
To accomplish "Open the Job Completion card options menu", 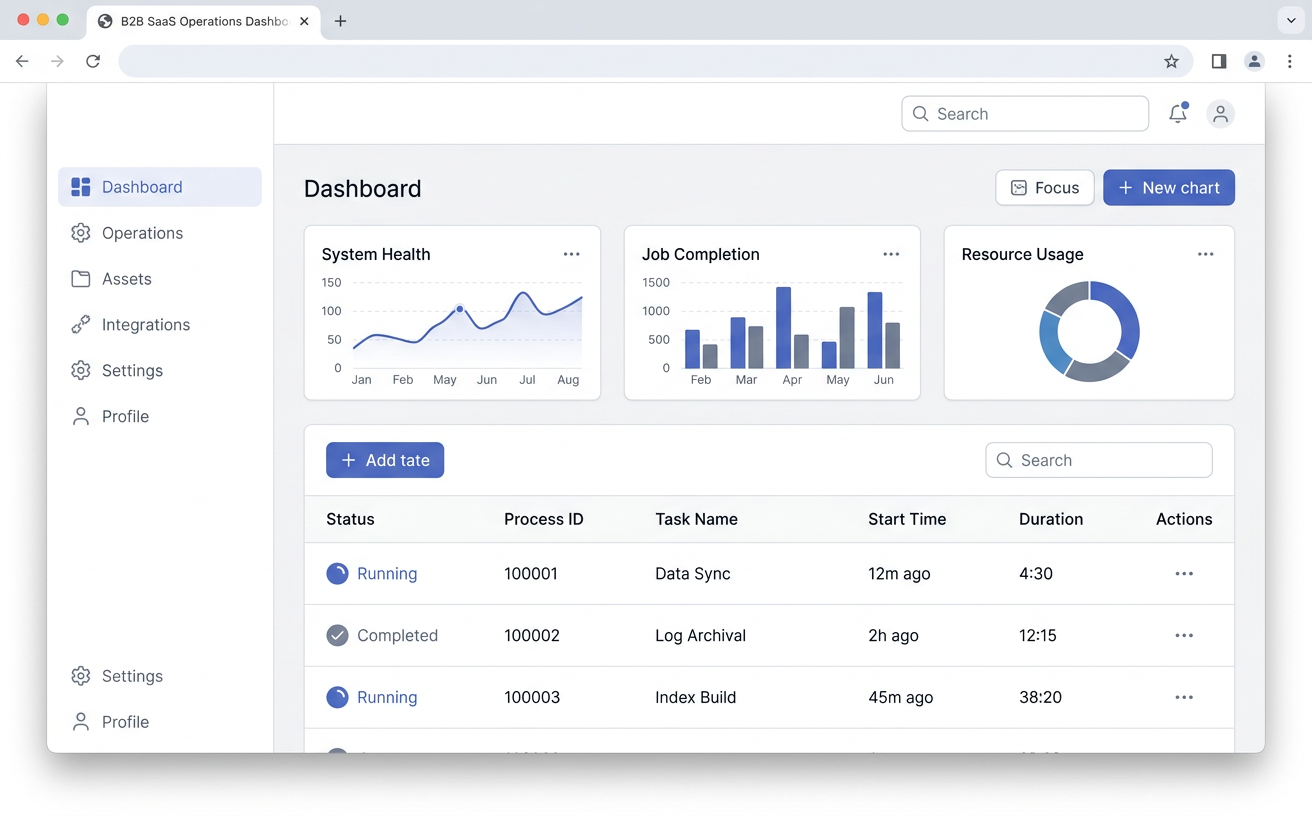I will coord(891,254).
